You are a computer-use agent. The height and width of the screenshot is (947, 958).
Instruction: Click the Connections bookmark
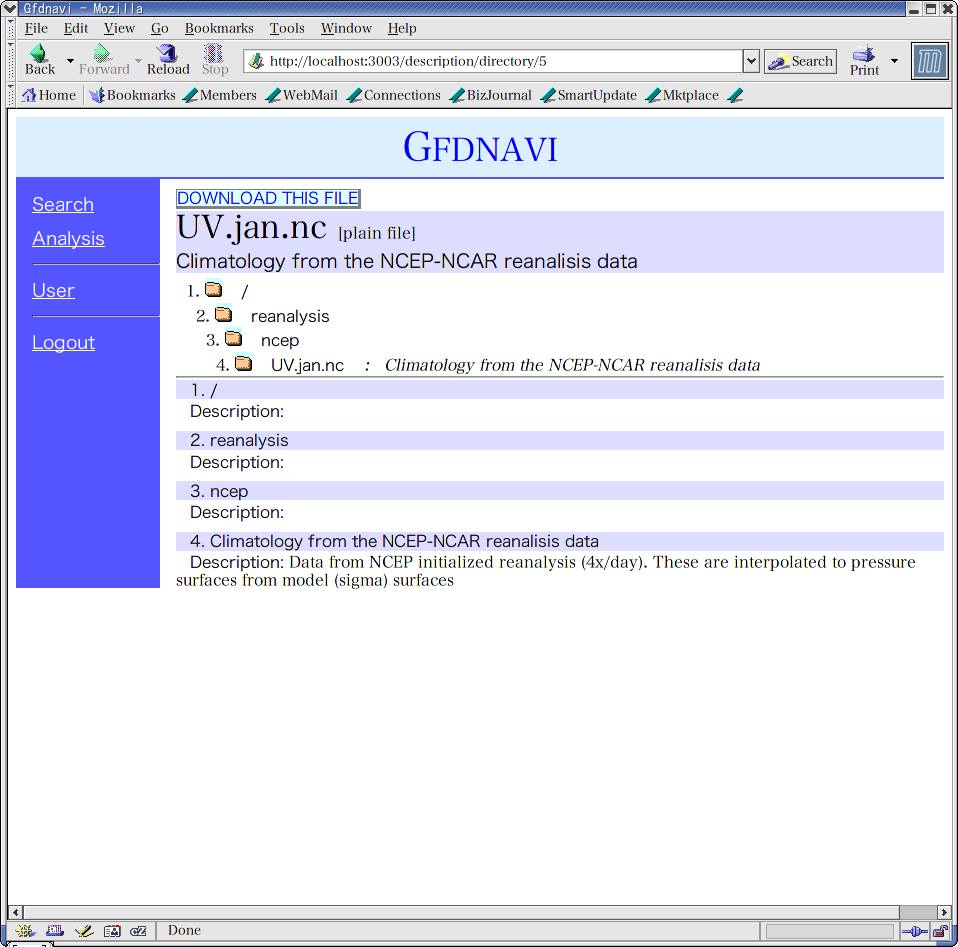[x=393, y=95]
